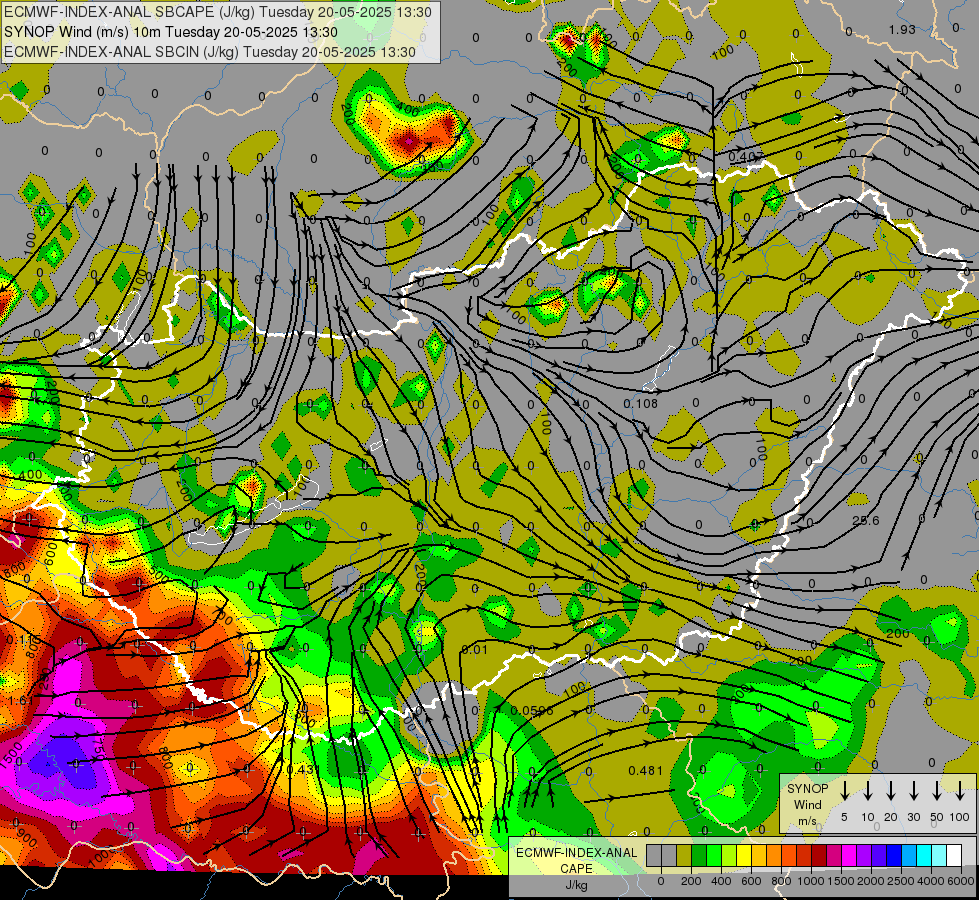Pick the olive swatch in CAPE color scale
979x900 pixels.
(x=684, y=856)
